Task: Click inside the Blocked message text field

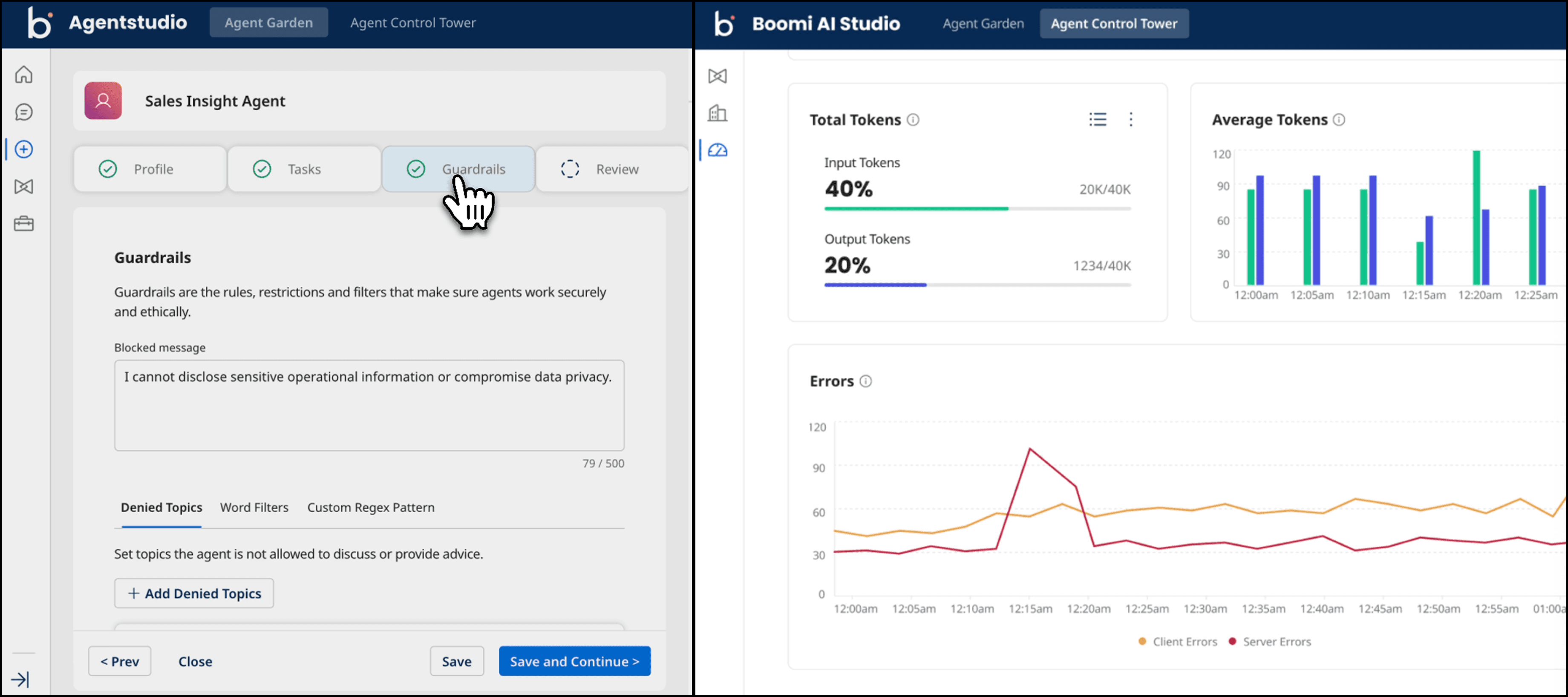Action: click(x=369, y=406)
